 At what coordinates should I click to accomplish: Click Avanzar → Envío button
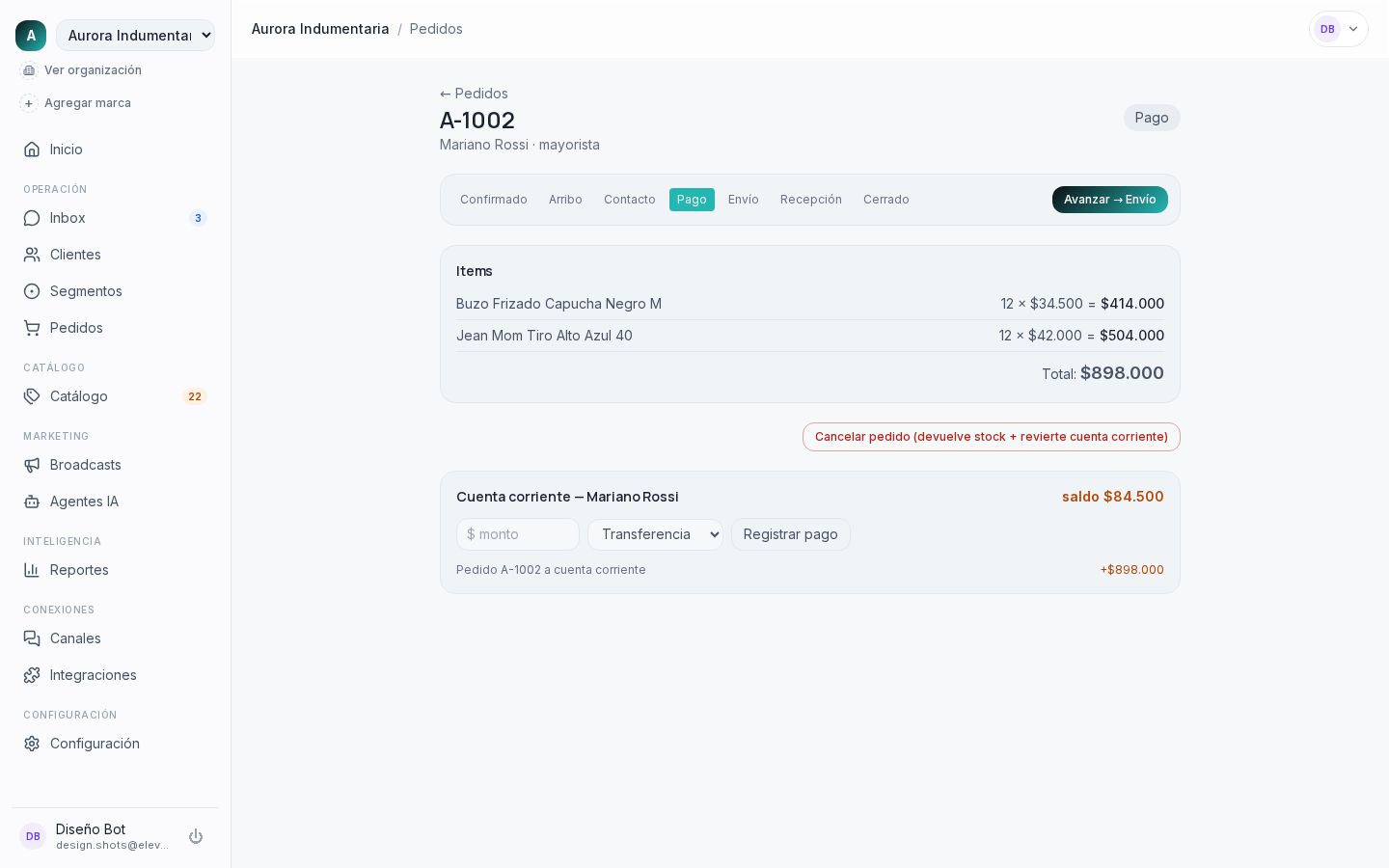tap(1110, 200)
